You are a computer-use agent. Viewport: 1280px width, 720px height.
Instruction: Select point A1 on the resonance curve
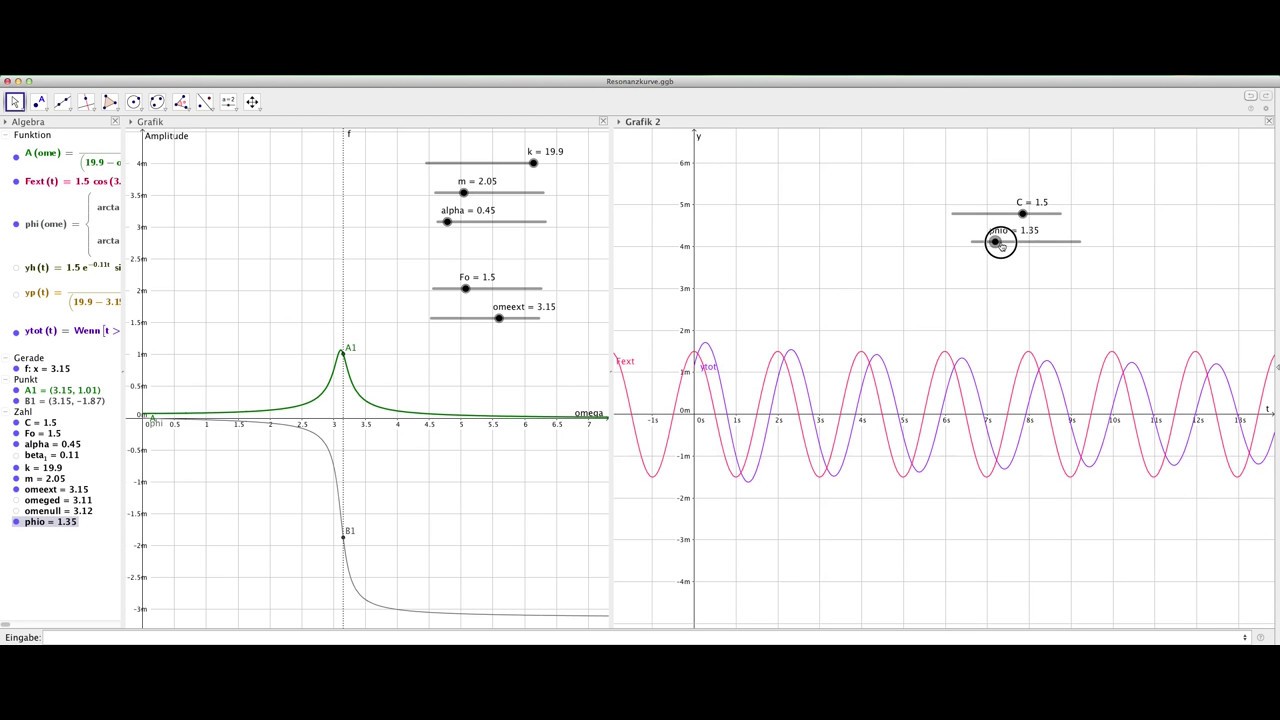pyautogui.click(x=342, y=353)
